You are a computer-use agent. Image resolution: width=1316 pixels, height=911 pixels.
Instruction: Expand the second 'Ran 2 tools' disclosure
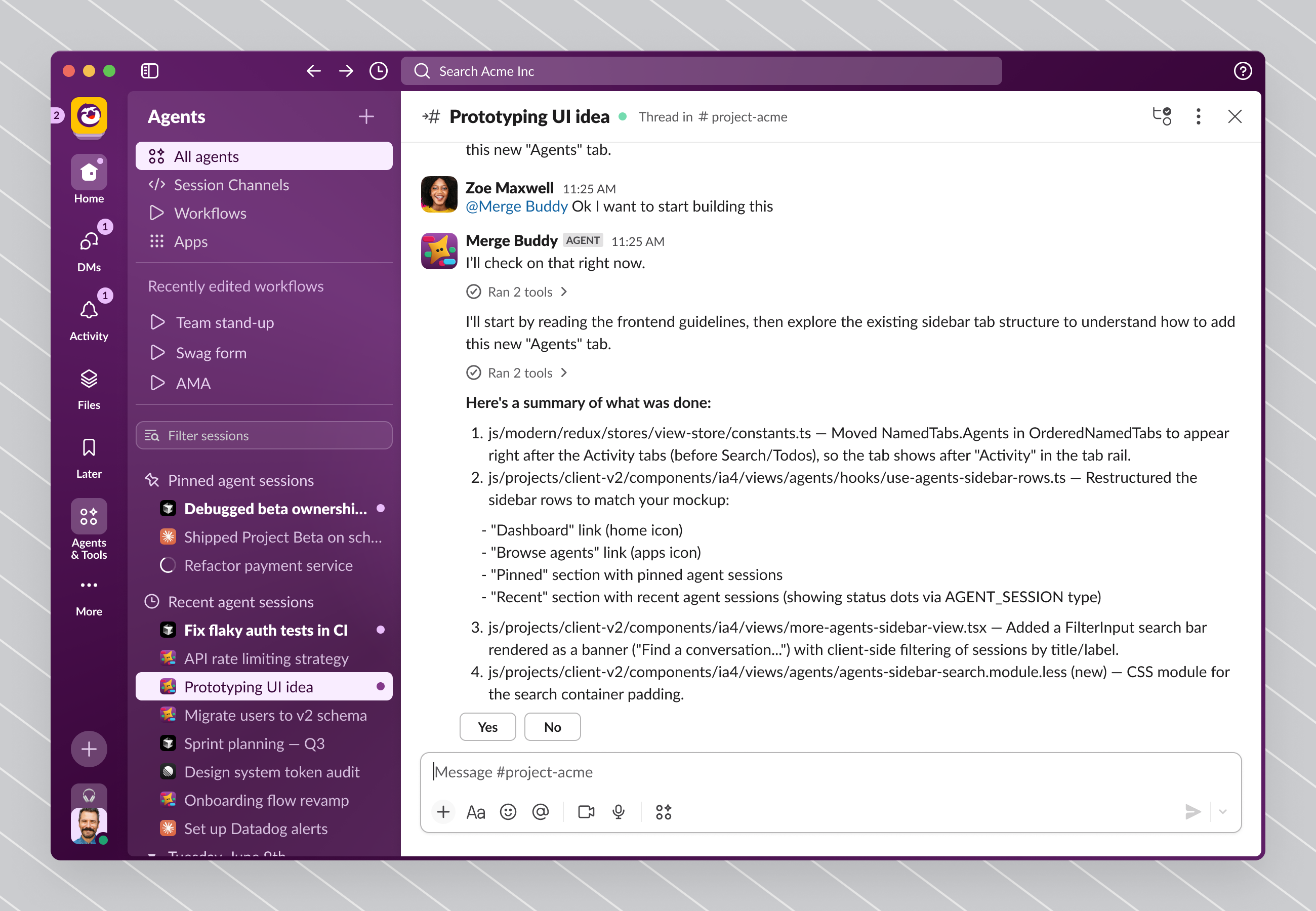coord(517,372)
